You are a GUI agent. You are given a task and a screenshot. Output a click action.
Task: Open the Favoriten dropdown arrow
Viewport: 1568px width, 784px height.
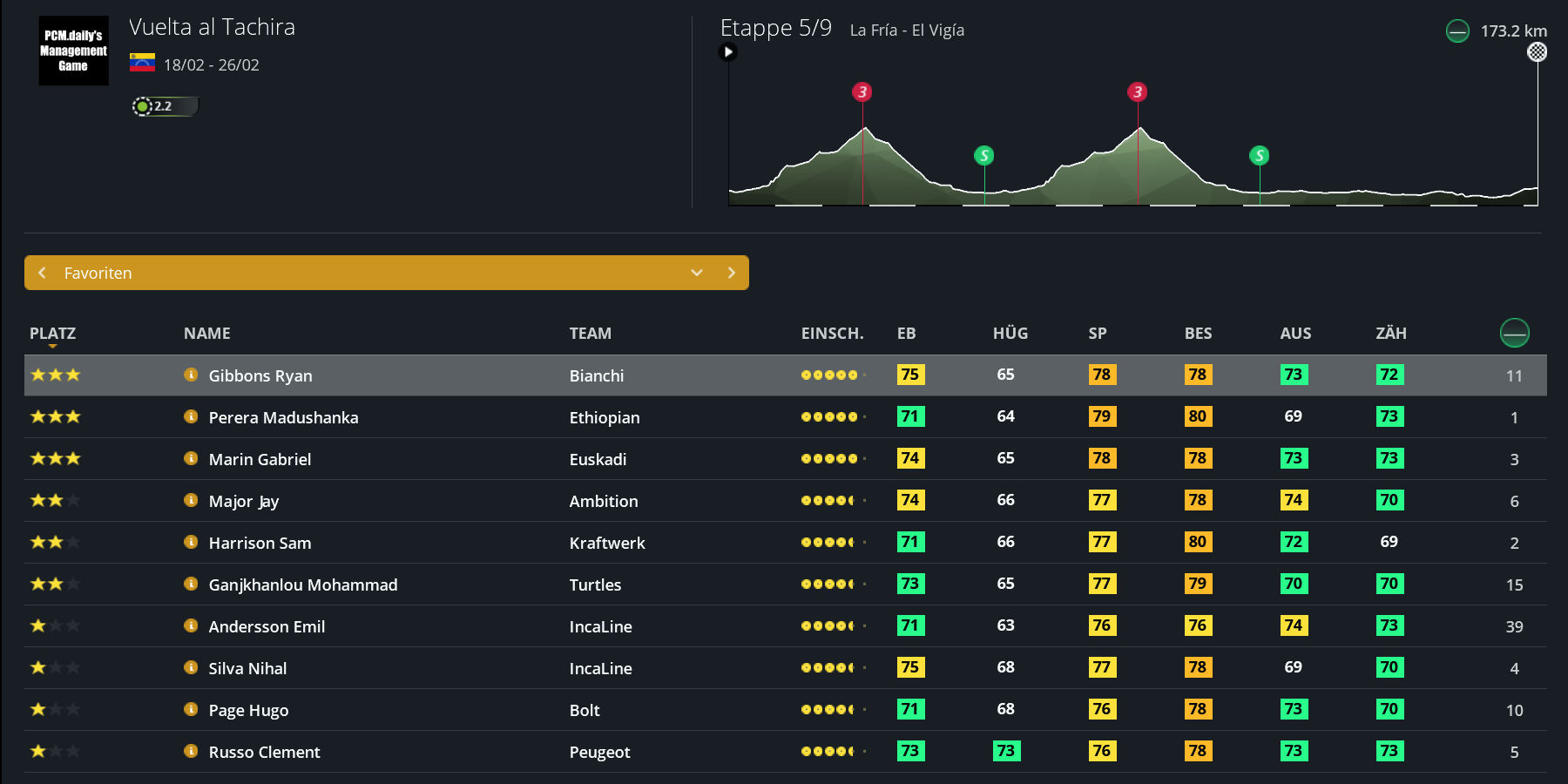coord(697,273)
